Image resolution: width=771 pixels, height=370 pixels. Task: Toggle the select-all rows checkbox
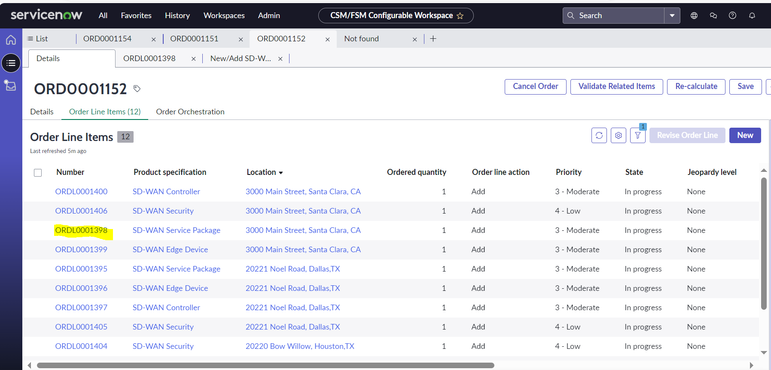click(38, 173)
